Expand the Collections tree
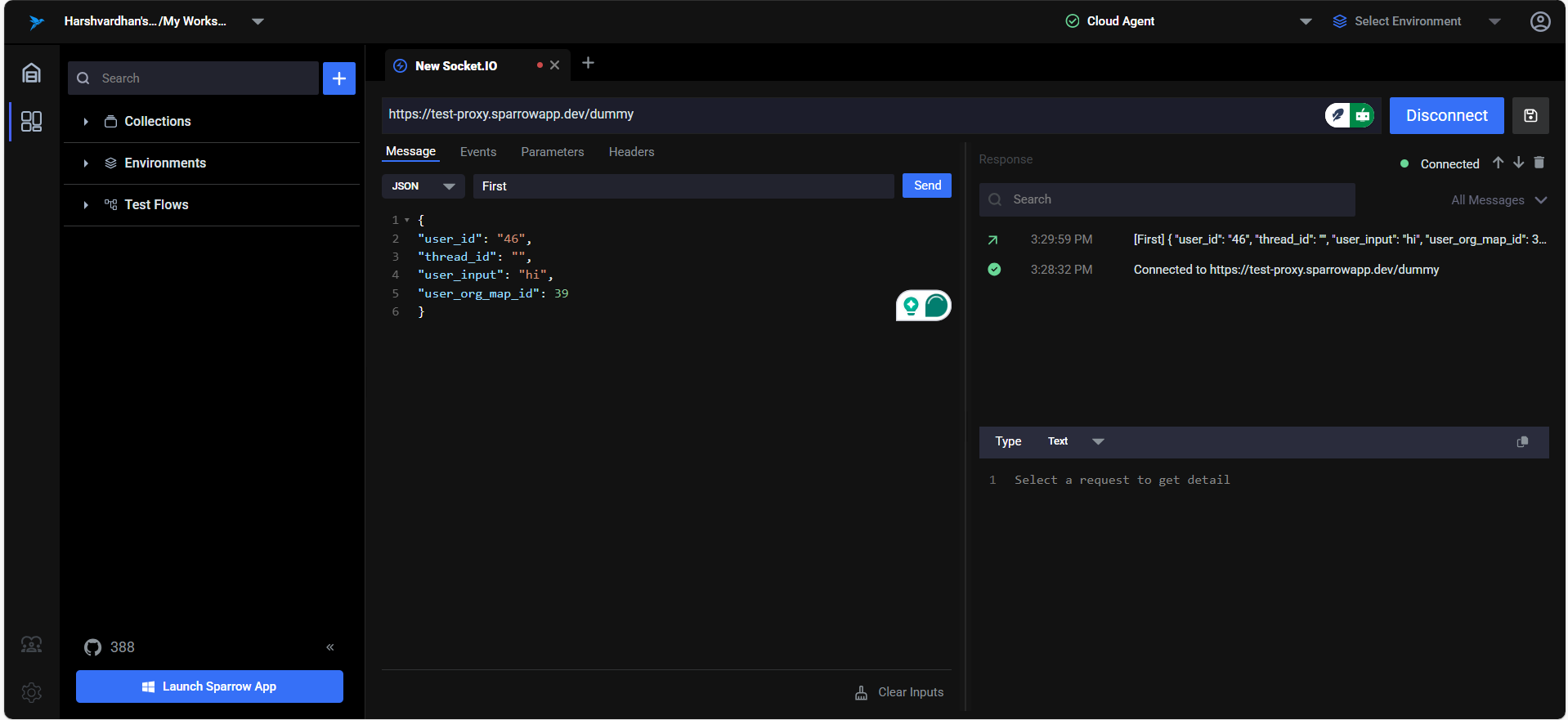Screen dimensions: 1568x720 click(86, 122)
